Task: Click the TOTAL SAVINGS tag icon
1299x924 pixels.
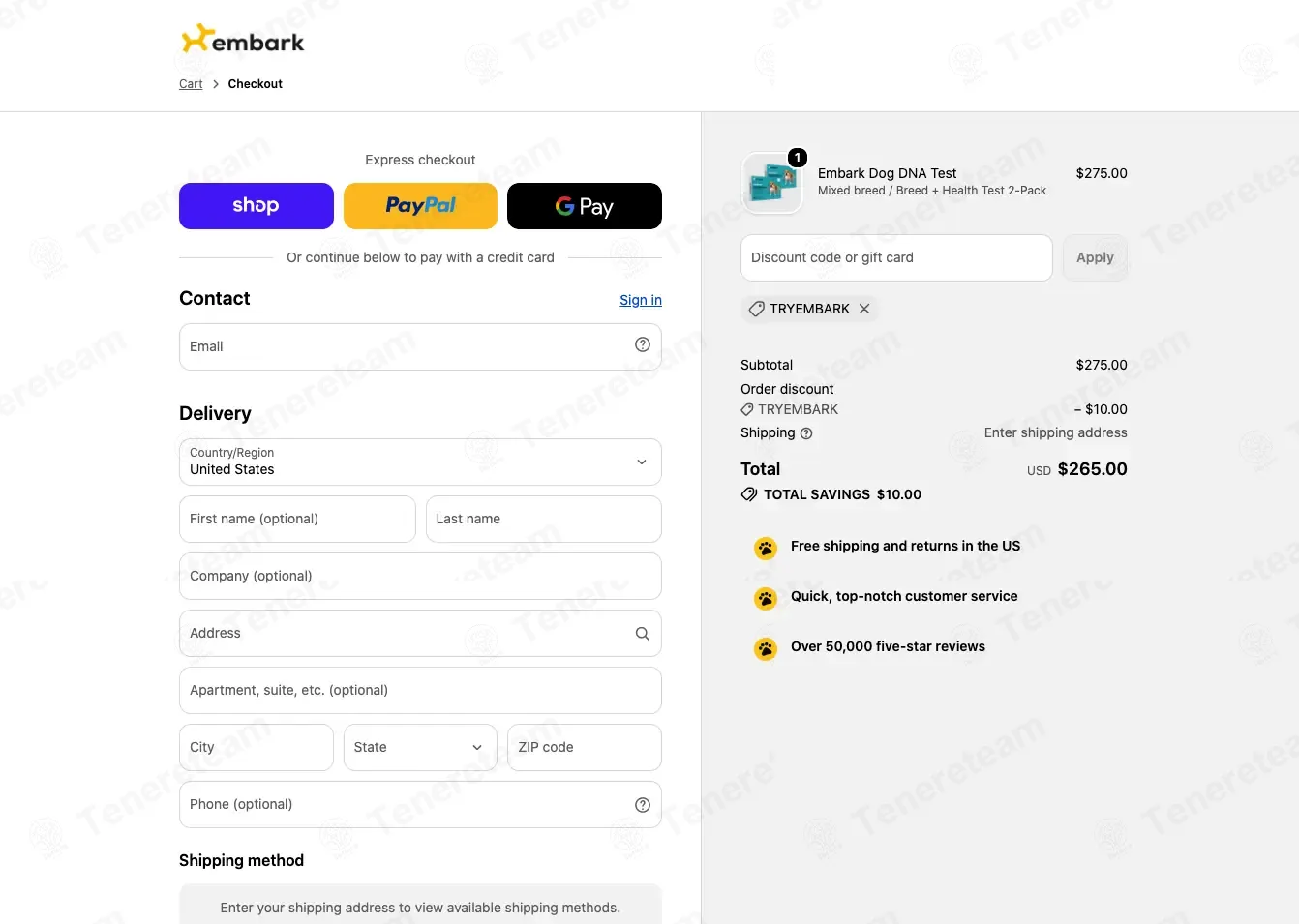Action: pos(749,494)
